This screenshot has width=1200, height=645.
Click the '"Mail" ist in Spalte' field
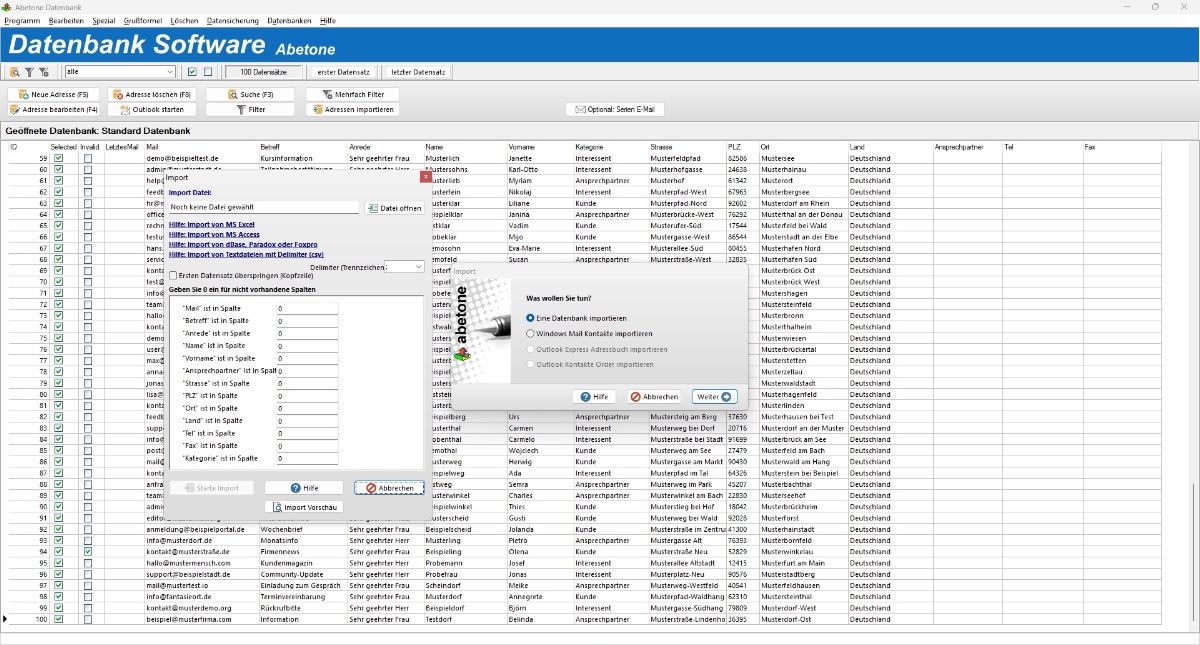307,309
